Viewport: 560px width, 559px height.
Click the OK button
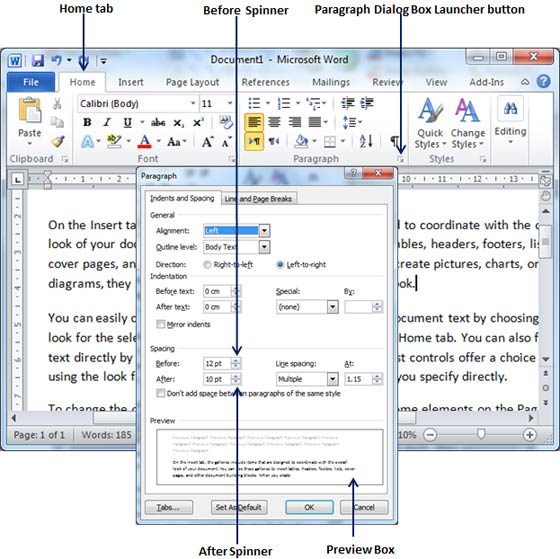point(309,507)
